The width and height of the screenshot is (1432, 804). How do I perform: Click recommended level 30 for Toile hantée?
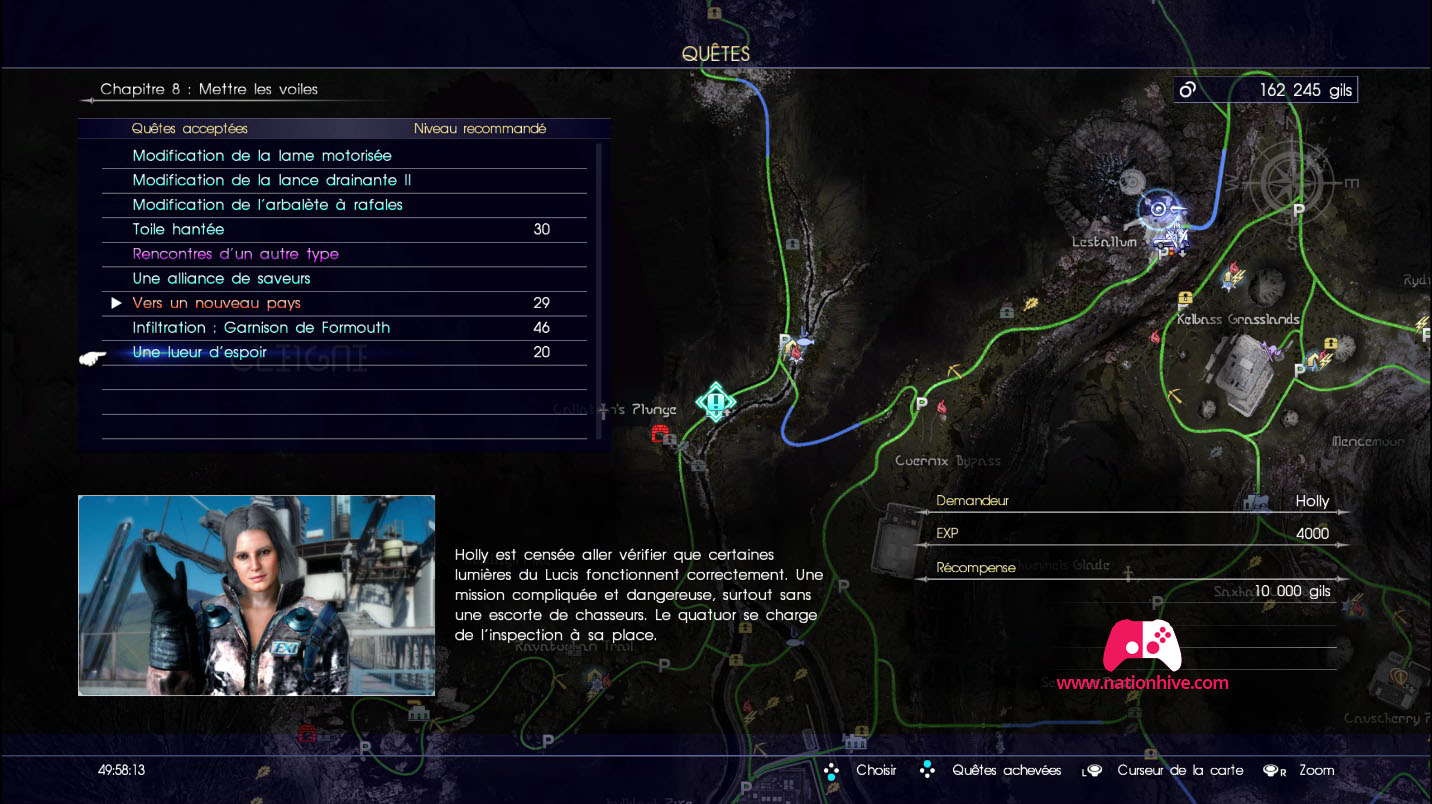(542, 229)
